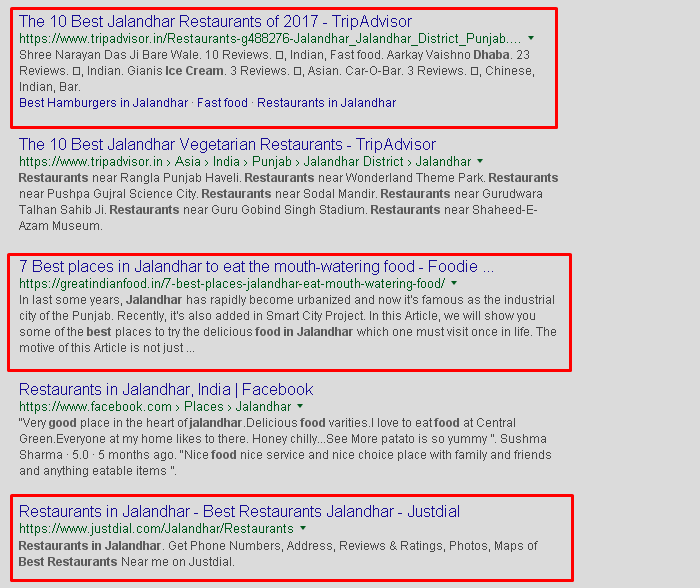The image size is (700, 588).
Task: Open 'The 10 Best Jalandhar Vegetarian Restaurants' result
Action: coord(227,145)
